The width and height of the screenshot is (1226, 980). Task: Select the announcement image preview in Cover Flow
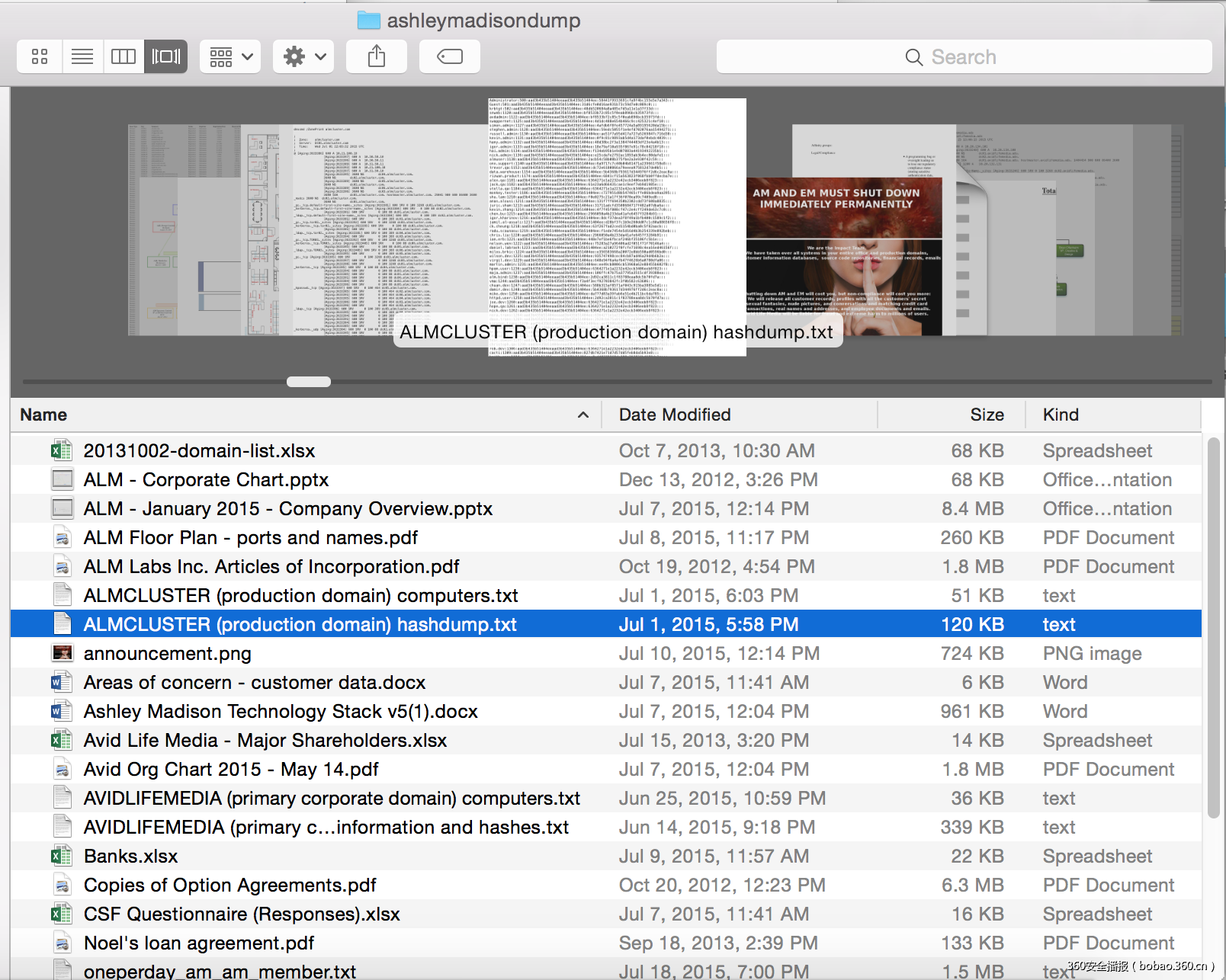click(844, 257)
